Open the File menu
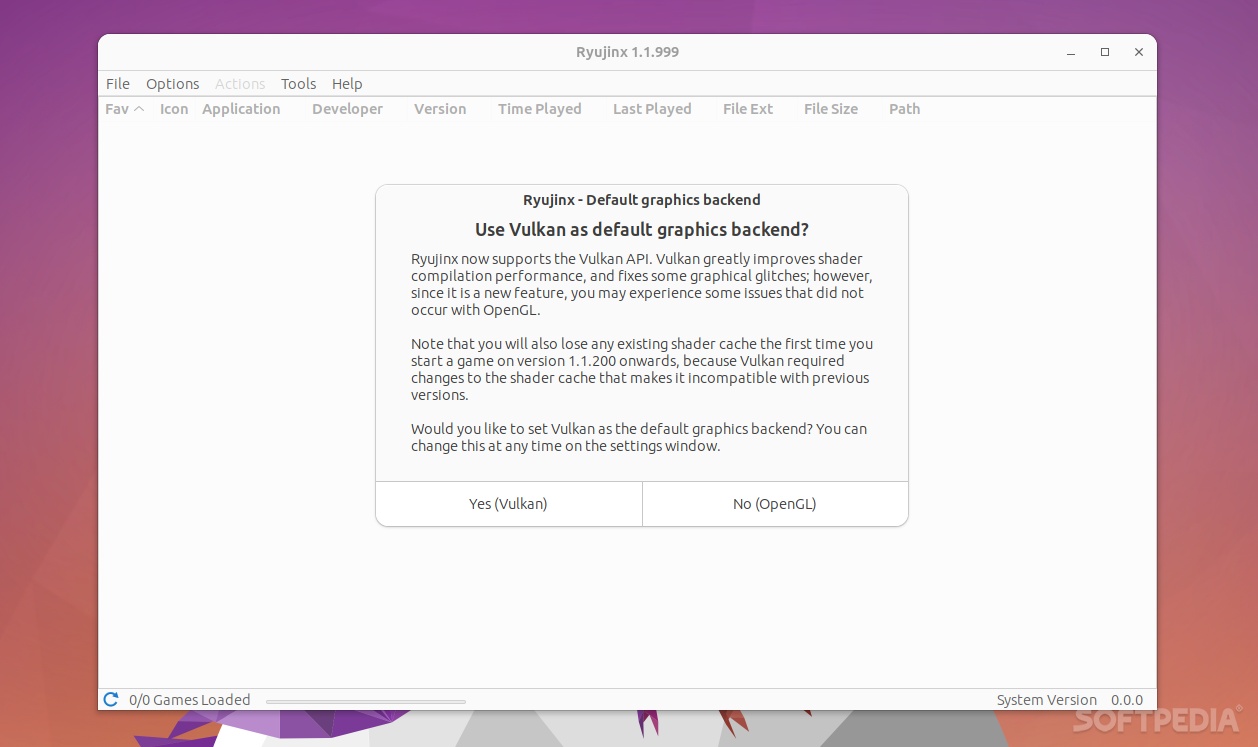Screen dimensions: 1258x747 [x=117, y=83]
